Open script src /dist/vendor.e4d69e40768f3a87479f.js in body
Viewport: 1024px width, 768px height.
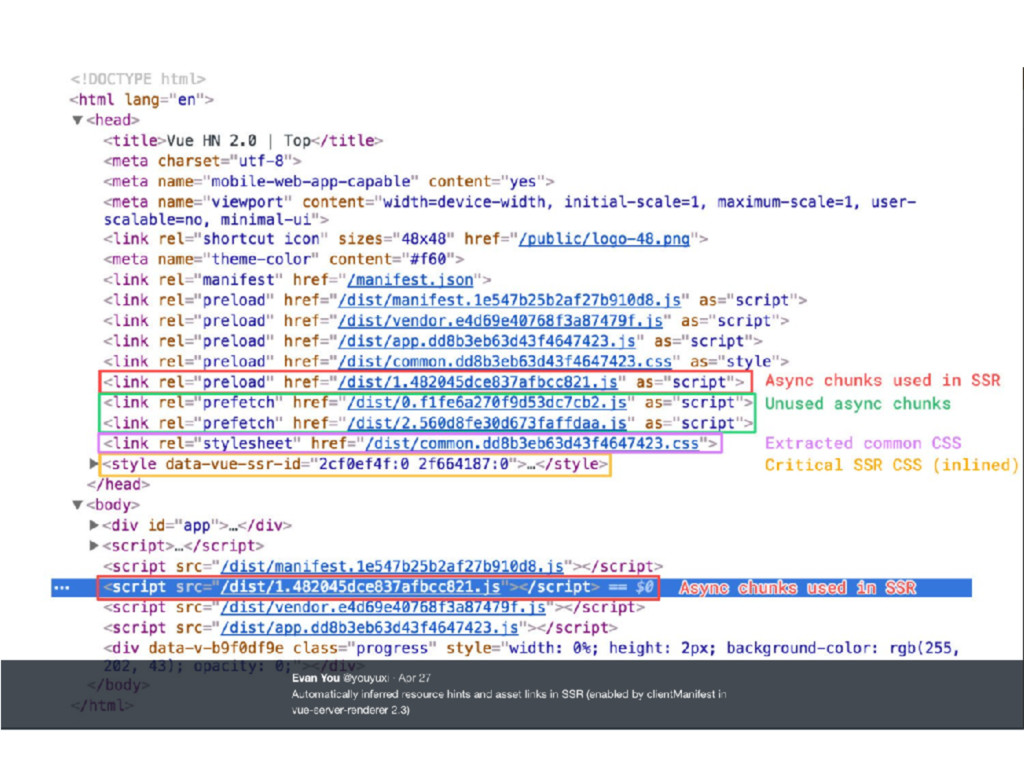383,607
